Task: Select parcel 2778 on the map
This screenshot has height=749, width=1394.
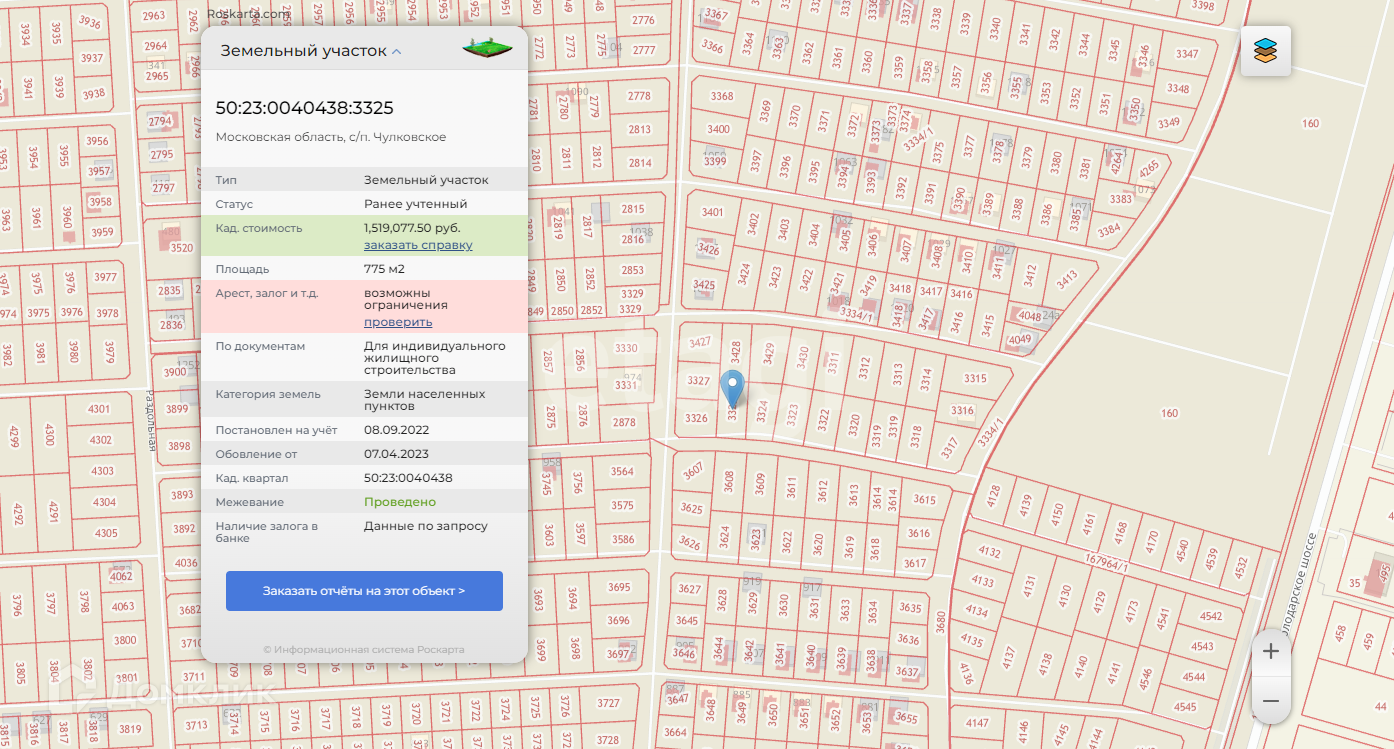Action: [x=639, y=97]
